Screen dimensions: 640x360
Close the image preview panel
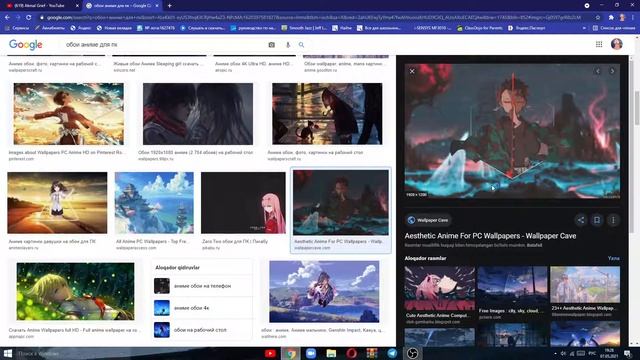(412, 71)
